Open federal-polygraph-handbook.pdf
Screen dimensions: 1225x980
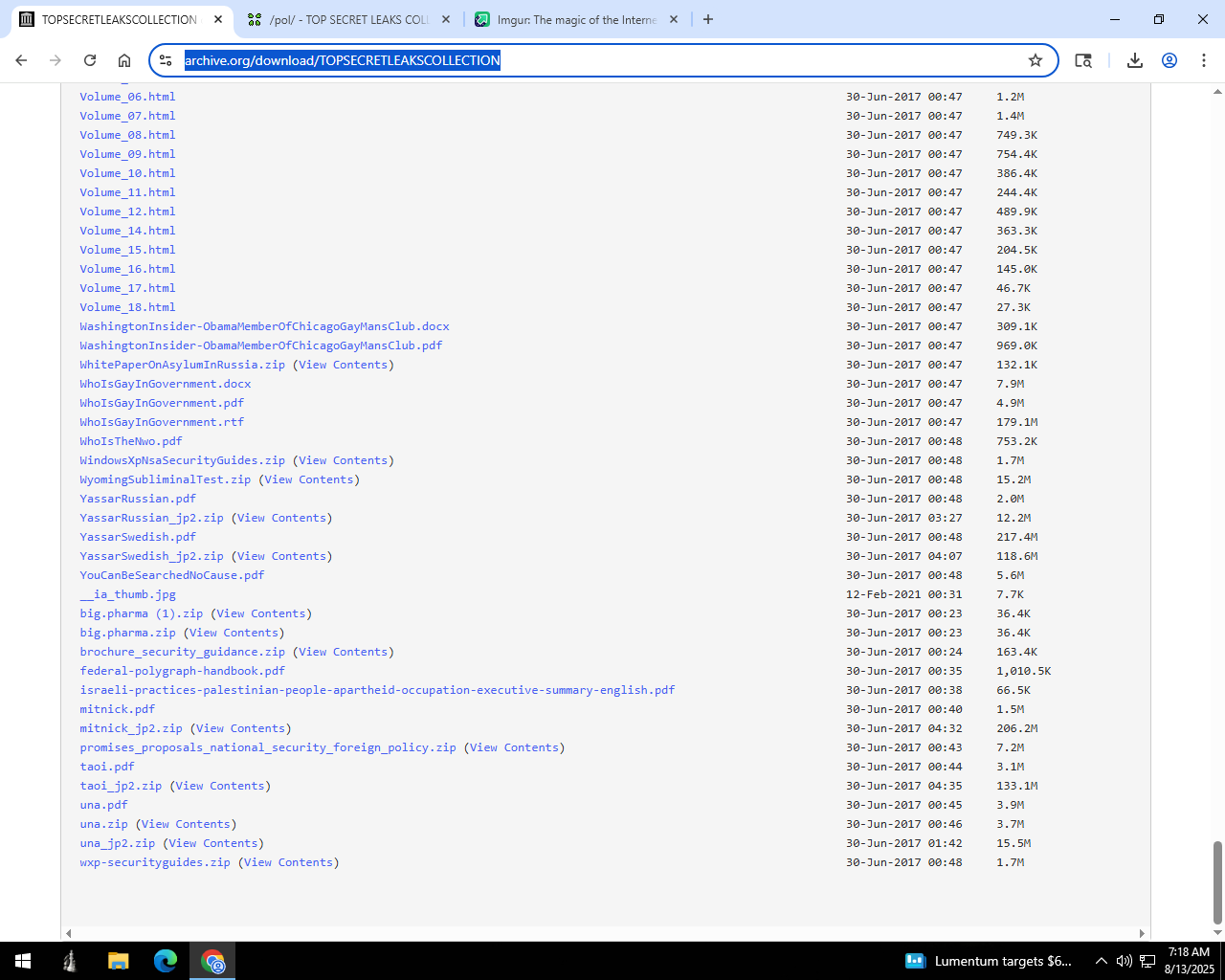click(x=182, y=671)
